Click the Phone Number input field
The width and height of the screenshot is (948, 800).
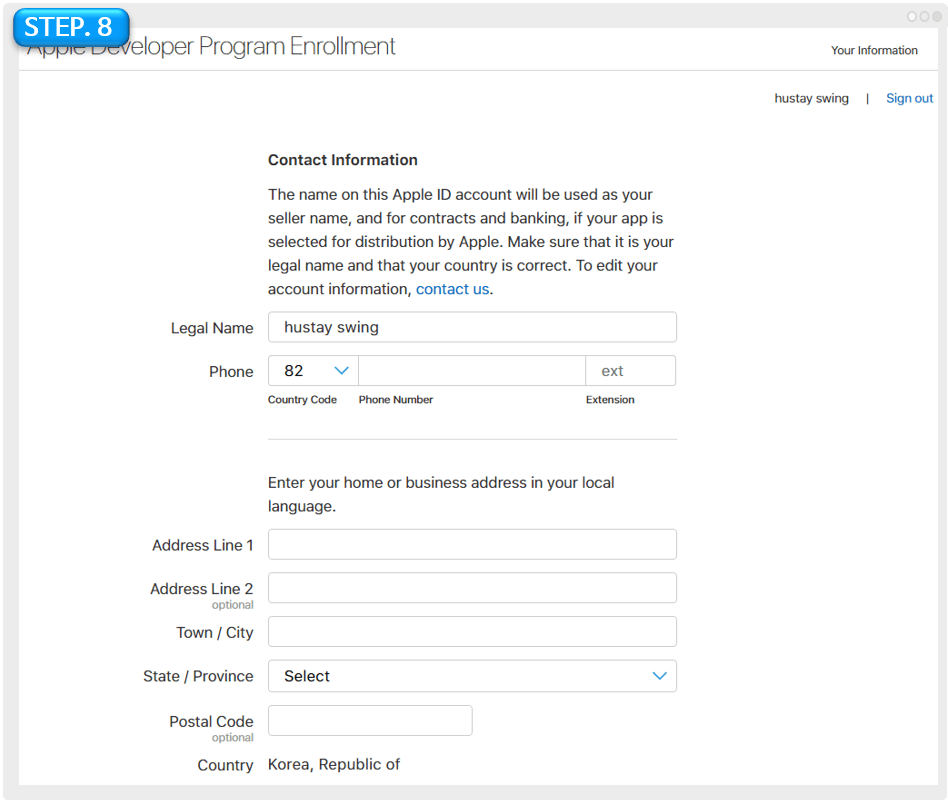471,370
